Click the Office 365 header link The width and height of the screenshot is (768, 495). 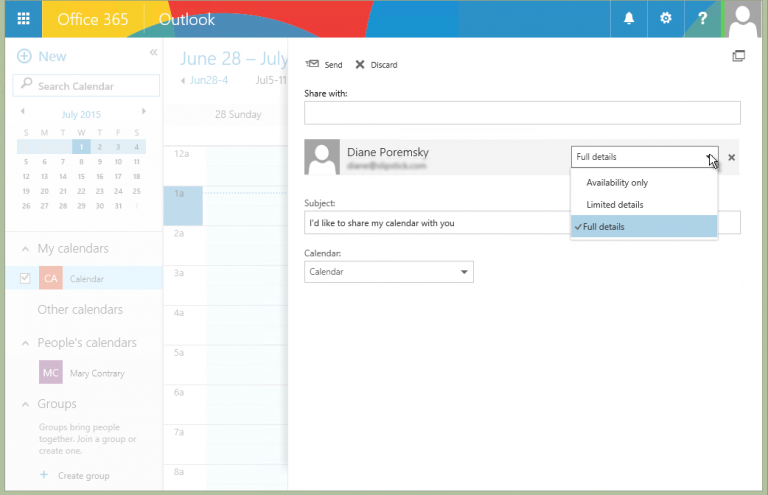point(93,19)
